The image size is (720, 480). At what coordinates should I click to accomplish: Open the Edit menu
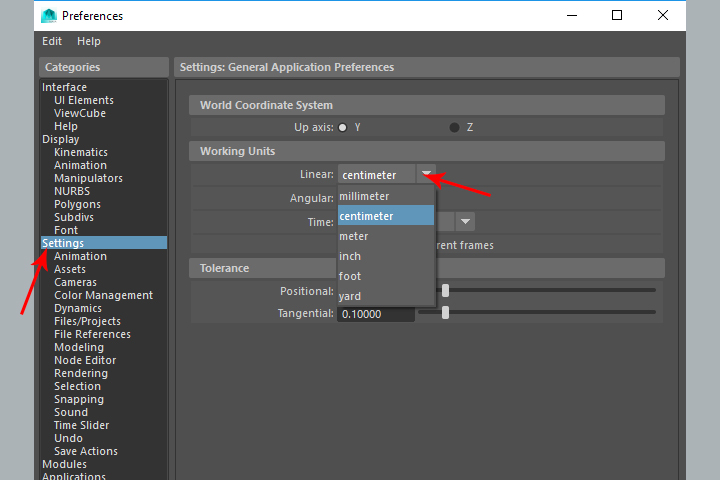(x=52, y=41)
